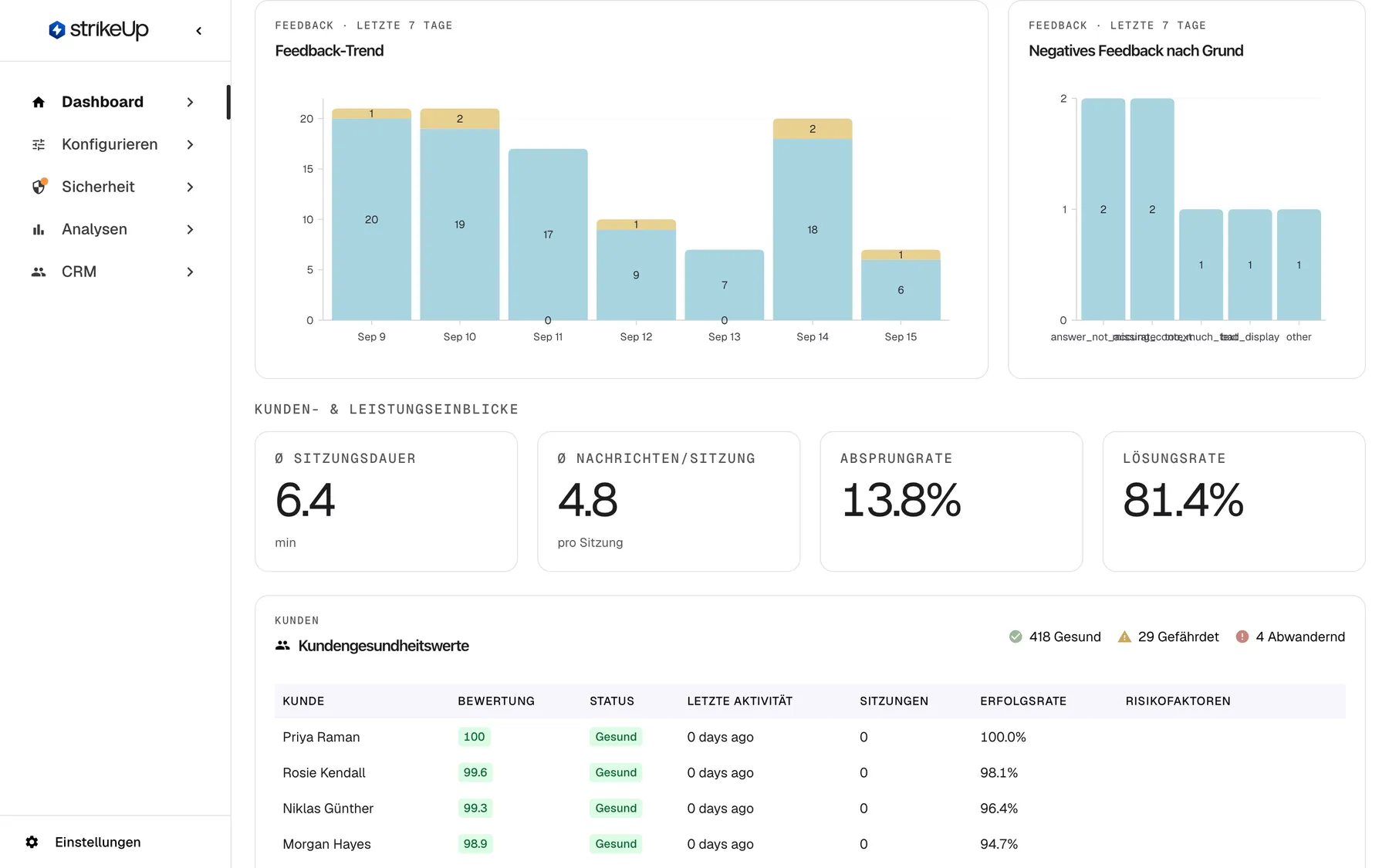The height and width of the screenshot is (868, 1389).
Task: Click the red Abwandernd alert icon
Action: tap(1242, 637)
